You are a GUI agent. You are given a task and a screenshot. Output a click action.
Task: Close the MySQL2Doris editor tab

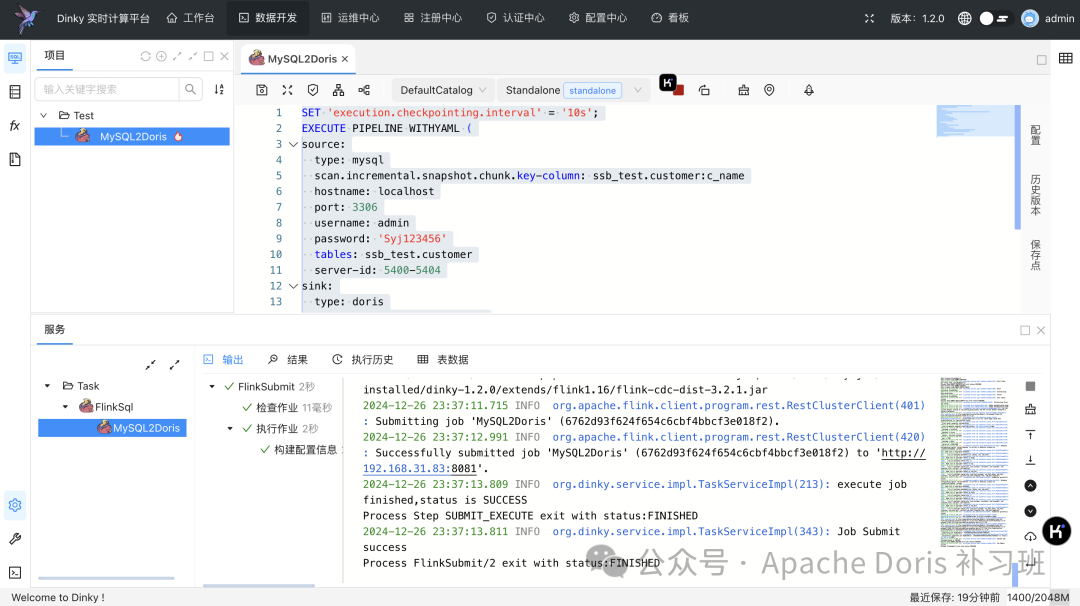coord(345,59)
